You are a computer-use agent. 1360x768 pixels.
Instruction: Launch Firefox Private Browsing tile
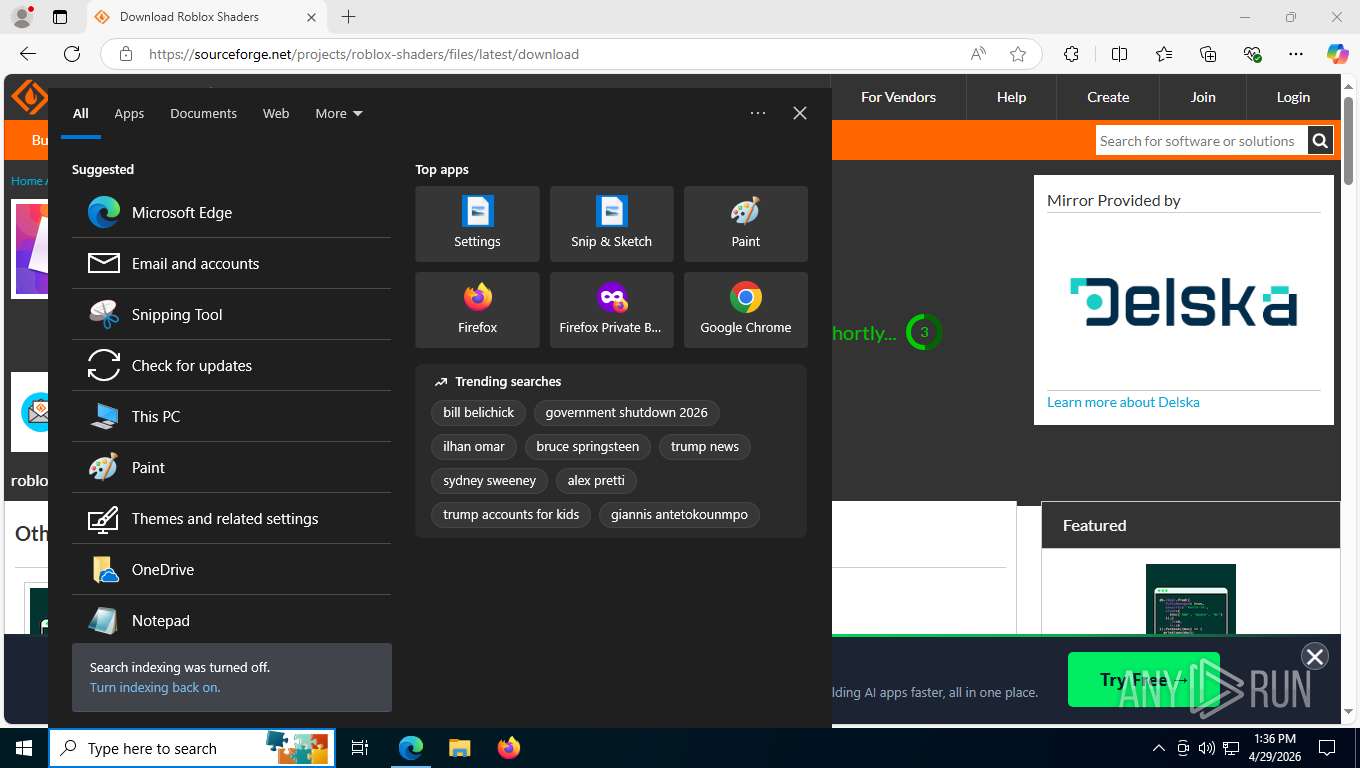click(611, 310)
